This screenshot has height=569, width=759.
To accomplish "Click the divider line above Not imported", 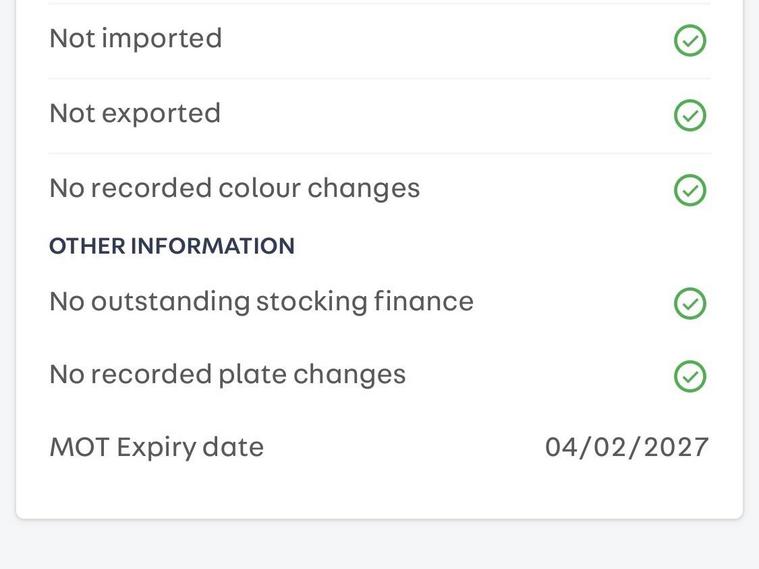I will tap(380, 4).
